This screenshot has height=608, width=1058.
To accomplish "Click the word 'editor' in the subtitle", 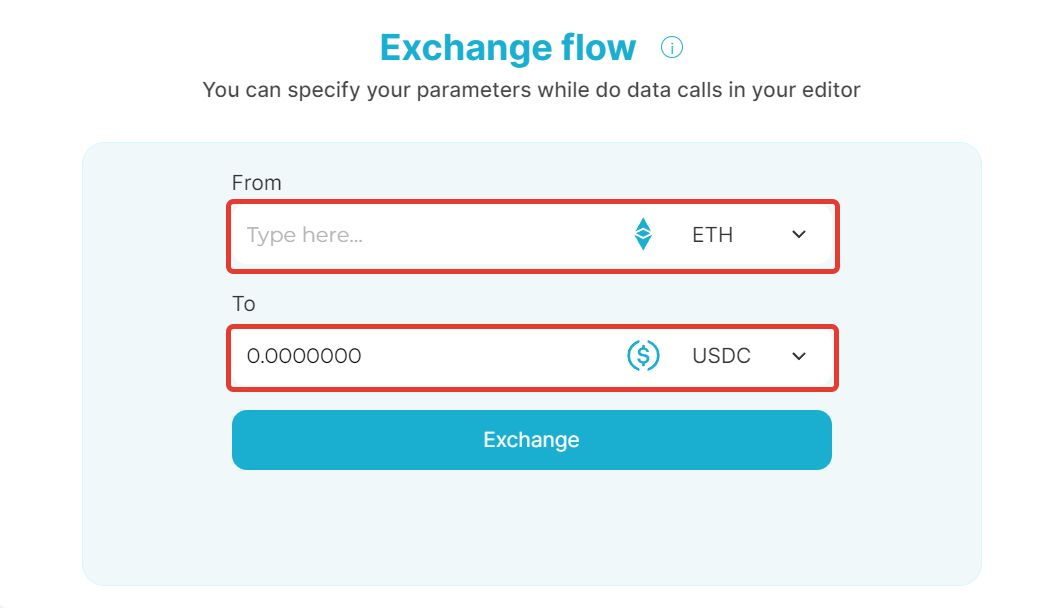I will pos(831,90).
